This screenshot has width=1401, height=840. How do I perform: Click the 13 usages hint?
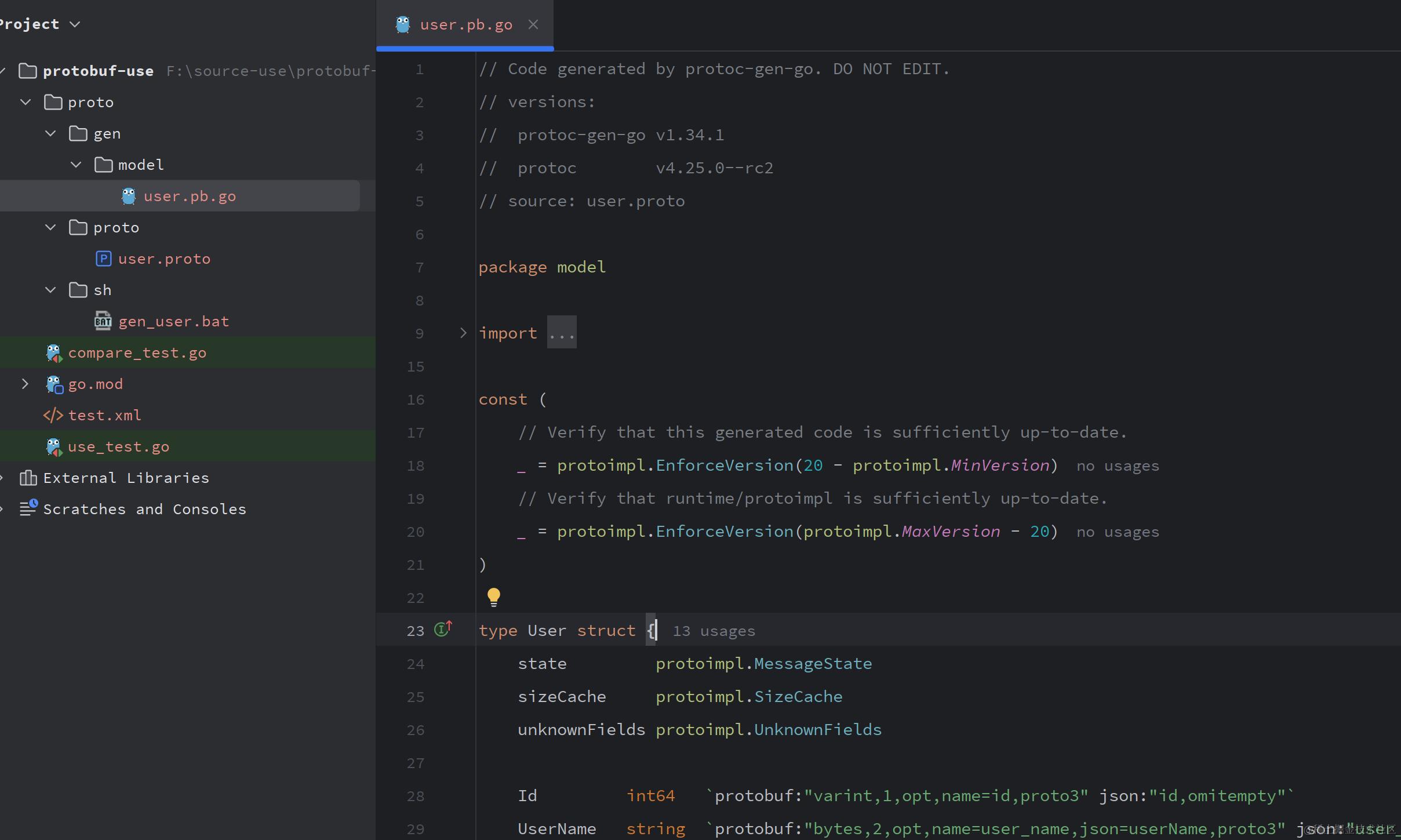(x=713, y=631)
